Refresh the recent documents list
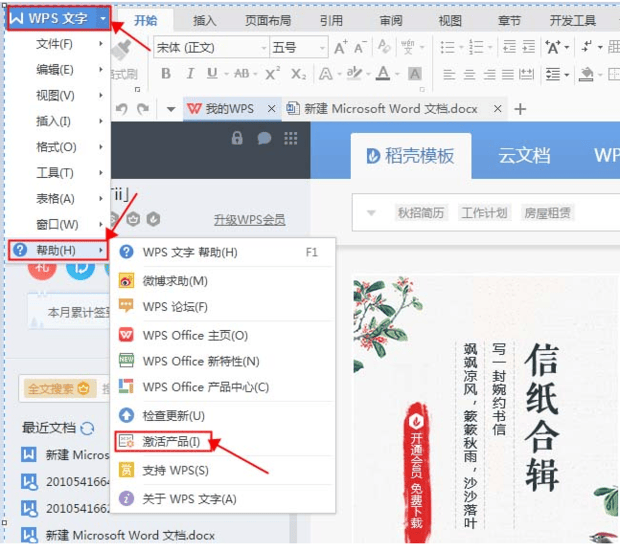The width and height of the screenshot is (620, 551). [87, 428]
